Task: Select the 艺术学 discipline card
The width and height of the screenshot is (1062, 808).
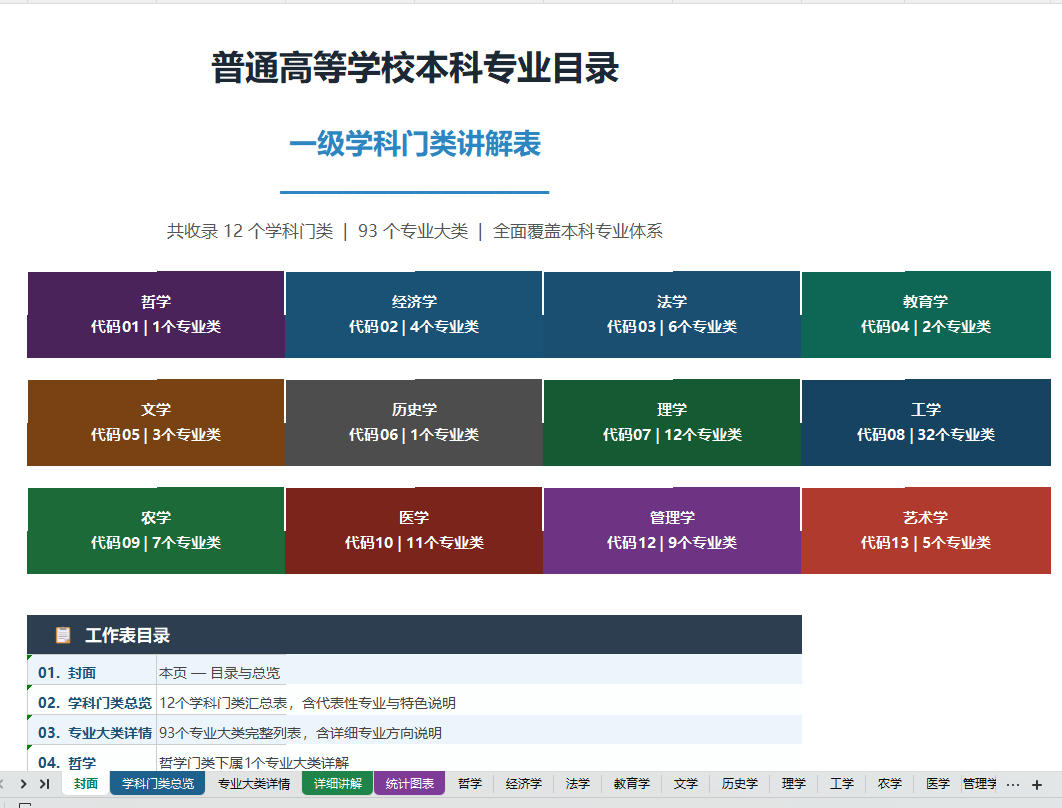Action: (x=926, y=530)
